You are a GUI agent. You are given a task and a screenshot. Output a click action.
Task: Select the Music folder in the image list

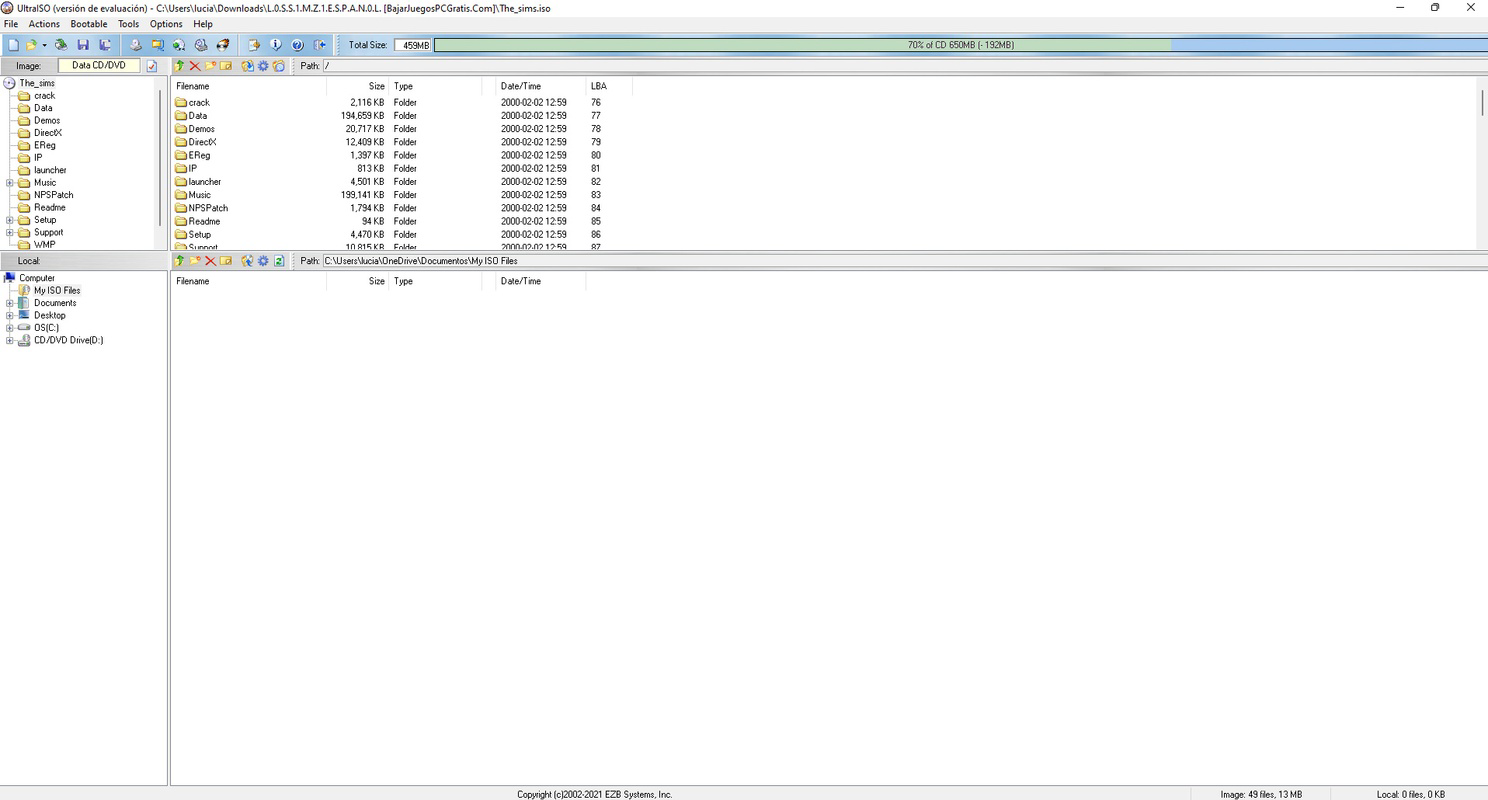click(198, 194)
